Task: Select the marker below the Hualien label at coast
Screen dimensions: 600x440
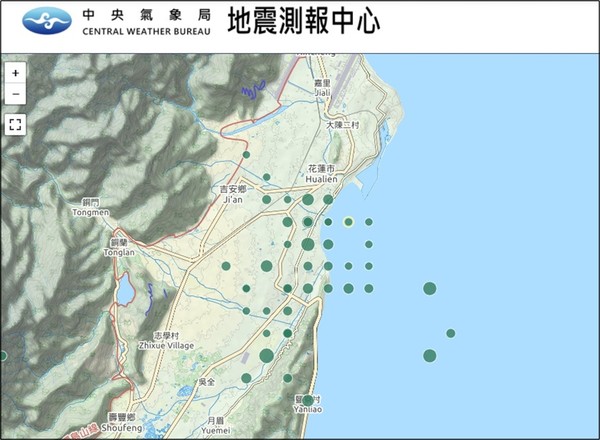Action: tap(328, 199)
